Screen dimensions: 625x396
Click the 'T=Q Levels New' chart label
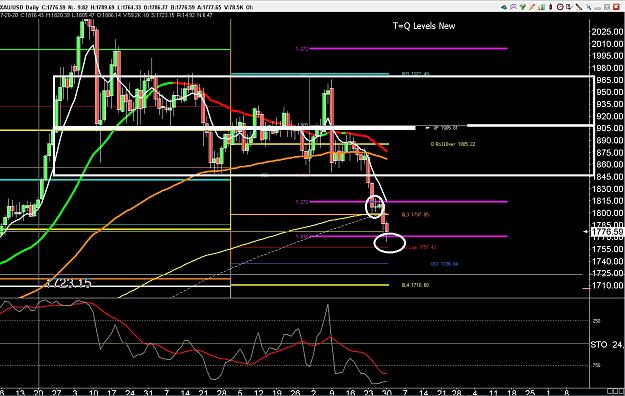[424, 26]
